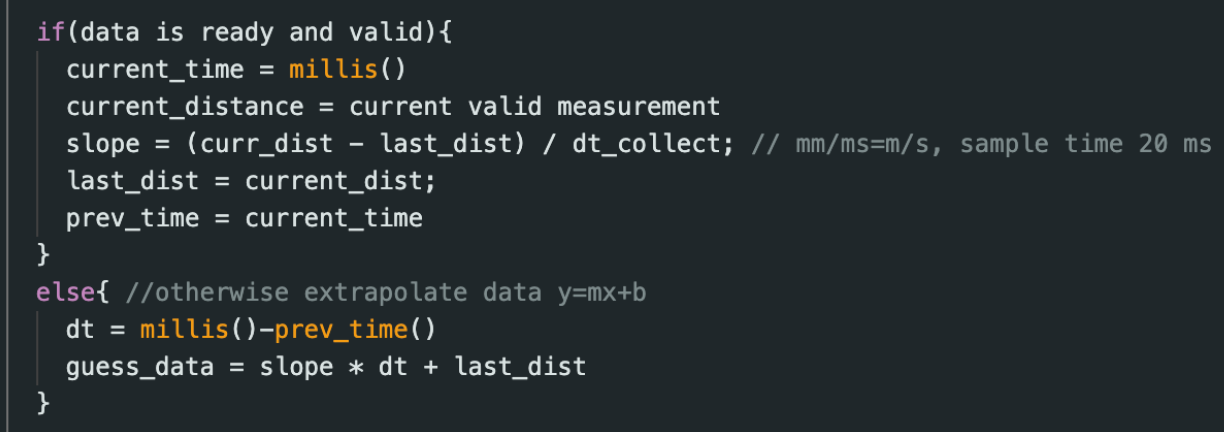Click the 'slope' variable in the division line
The height and width of the screenshot is (432, 1224).
(104, 143)
